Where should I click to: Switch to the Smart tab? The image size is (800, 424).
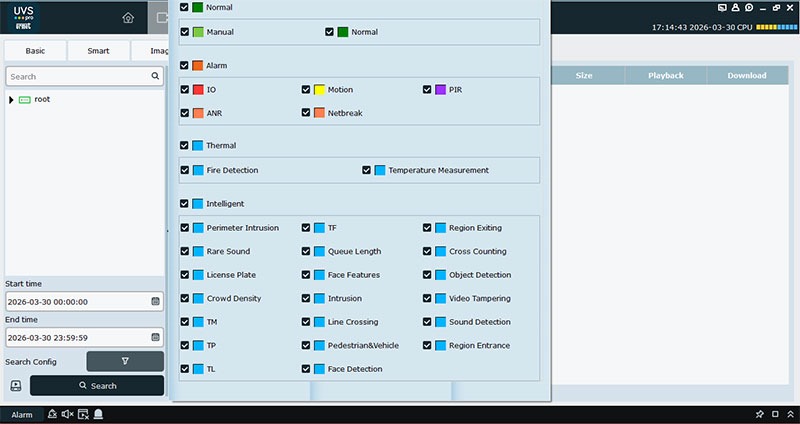pos(98,50)
